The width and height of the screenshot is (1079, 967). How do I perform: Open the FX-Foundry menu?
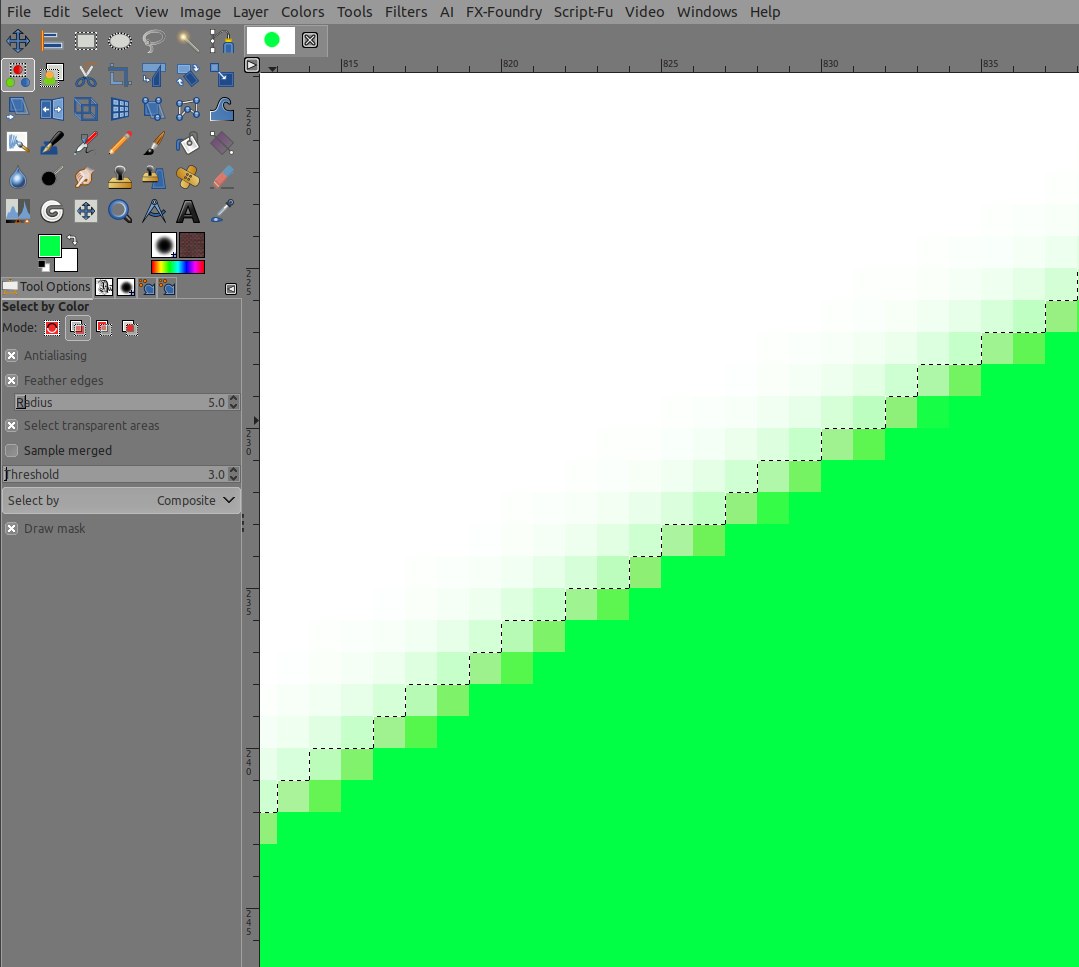[x=504, y=12]
